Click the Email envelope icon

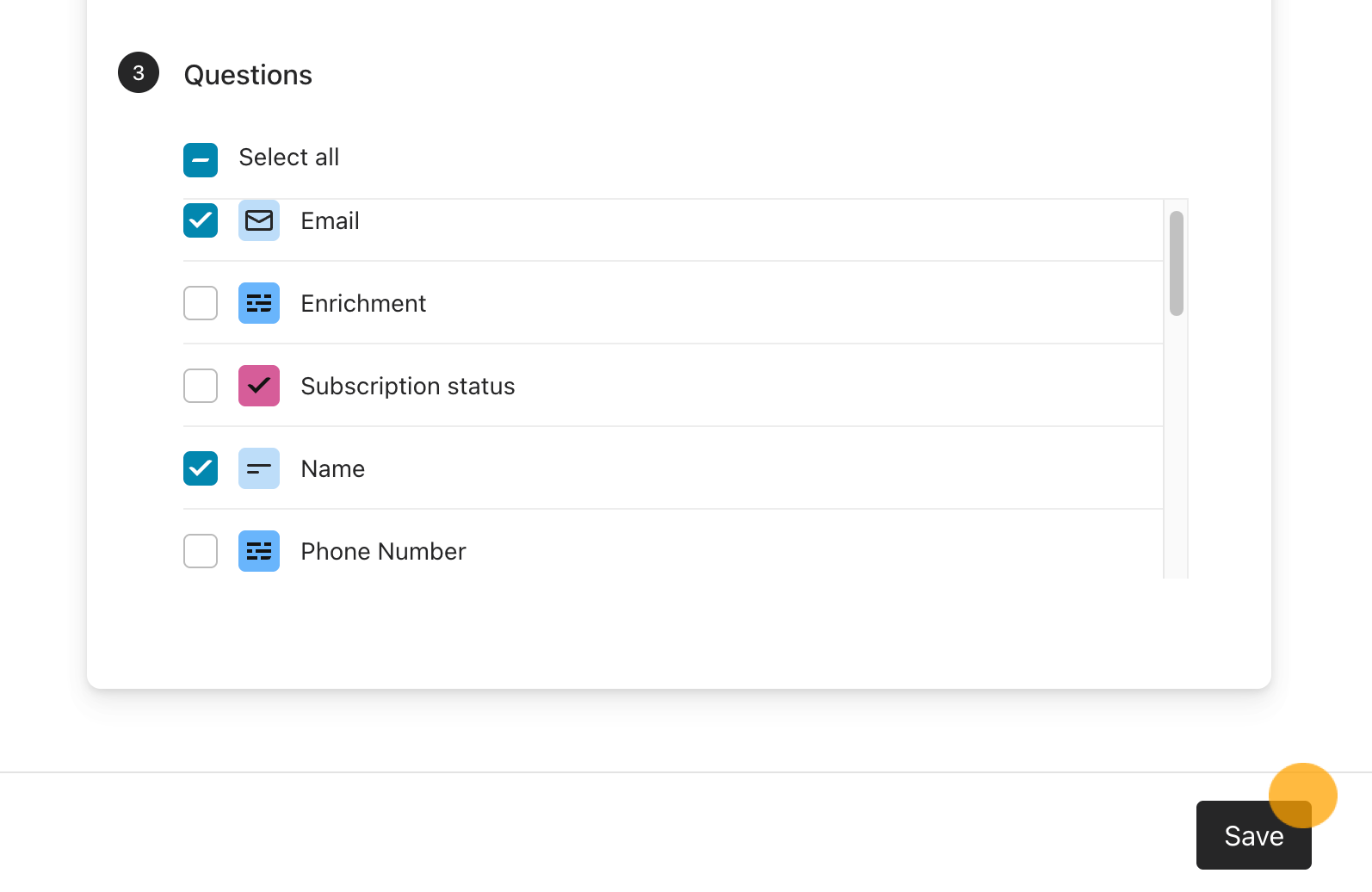[259, 220]
